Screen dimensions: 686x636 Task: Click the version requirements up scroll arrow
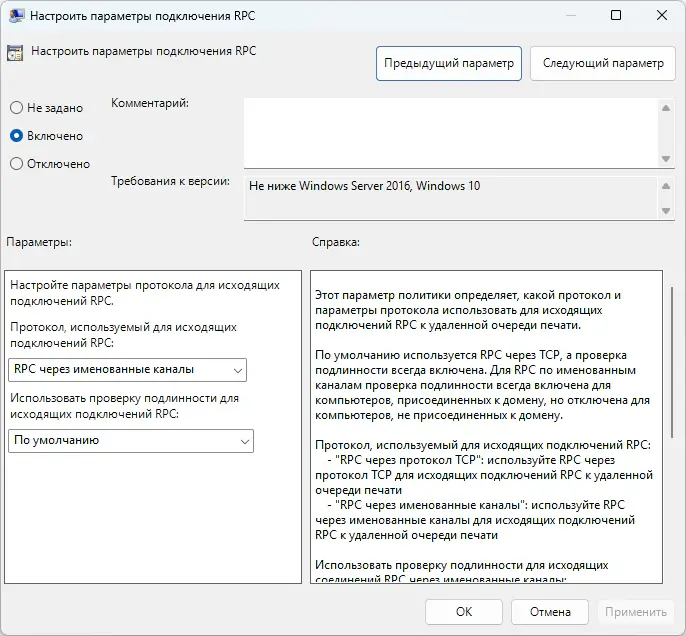coord(666,186)
